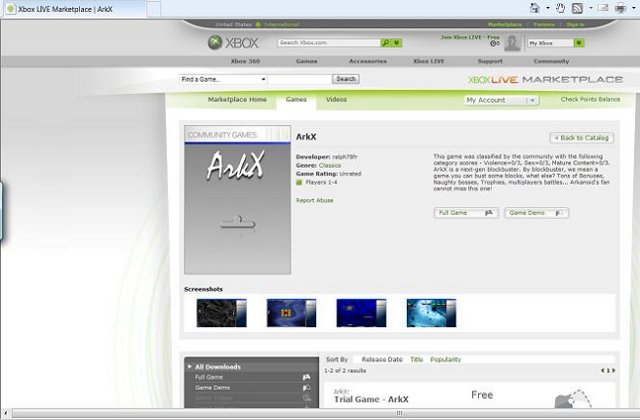Screen dimensions: 640x420
Task: Click Full Game controller icon in sidebar
Action: (x=306, y=377)
